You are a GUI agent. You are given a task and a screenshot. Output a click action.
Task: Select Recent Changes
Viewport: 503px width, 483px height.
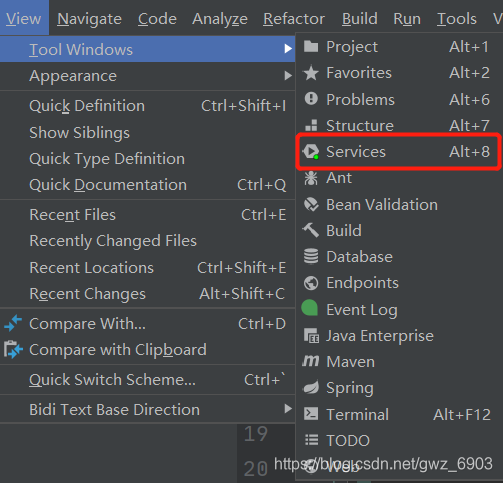(147, 294)
